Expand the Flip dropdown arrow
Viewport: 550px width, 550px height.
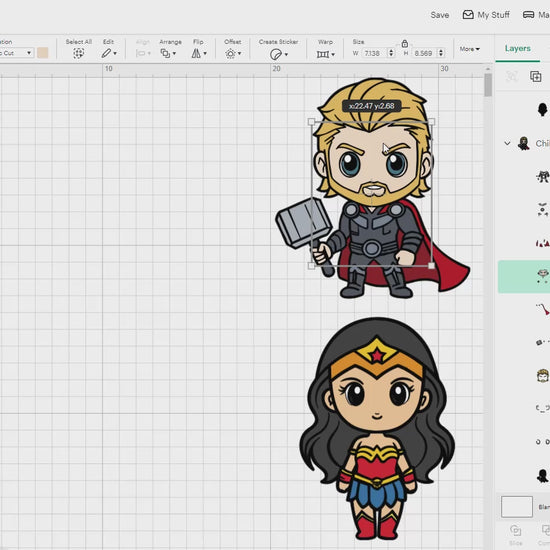tap(205, 54)
